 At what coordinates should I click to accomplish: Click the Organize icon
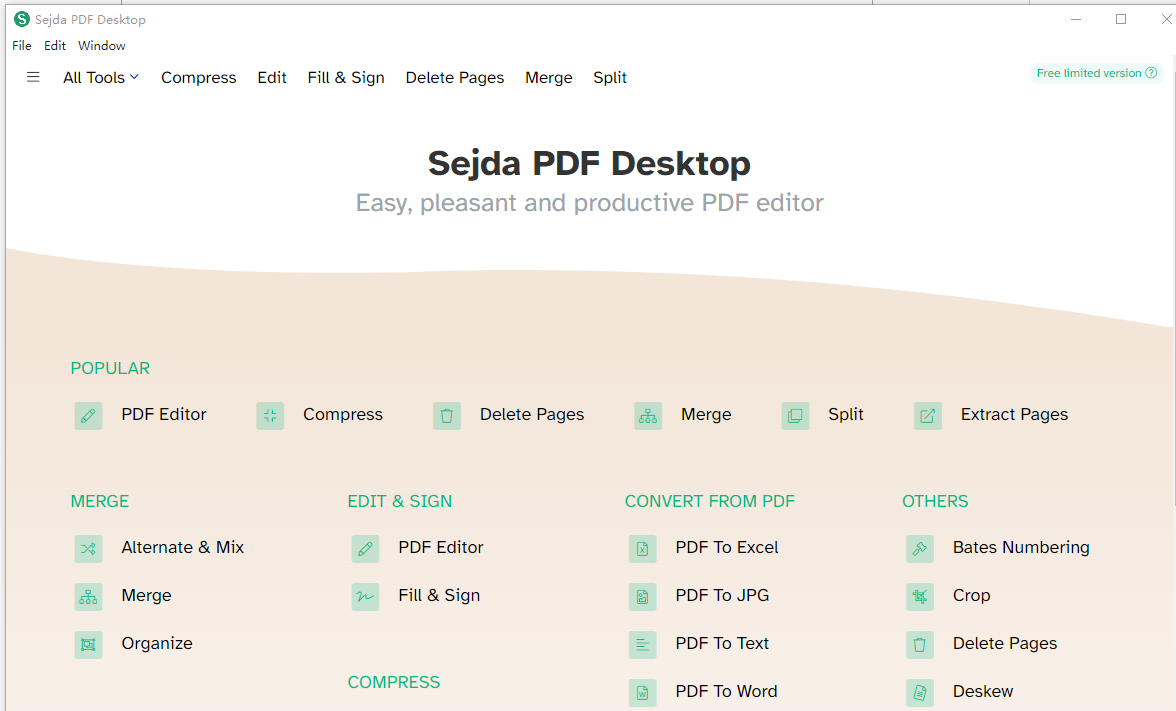88,645
